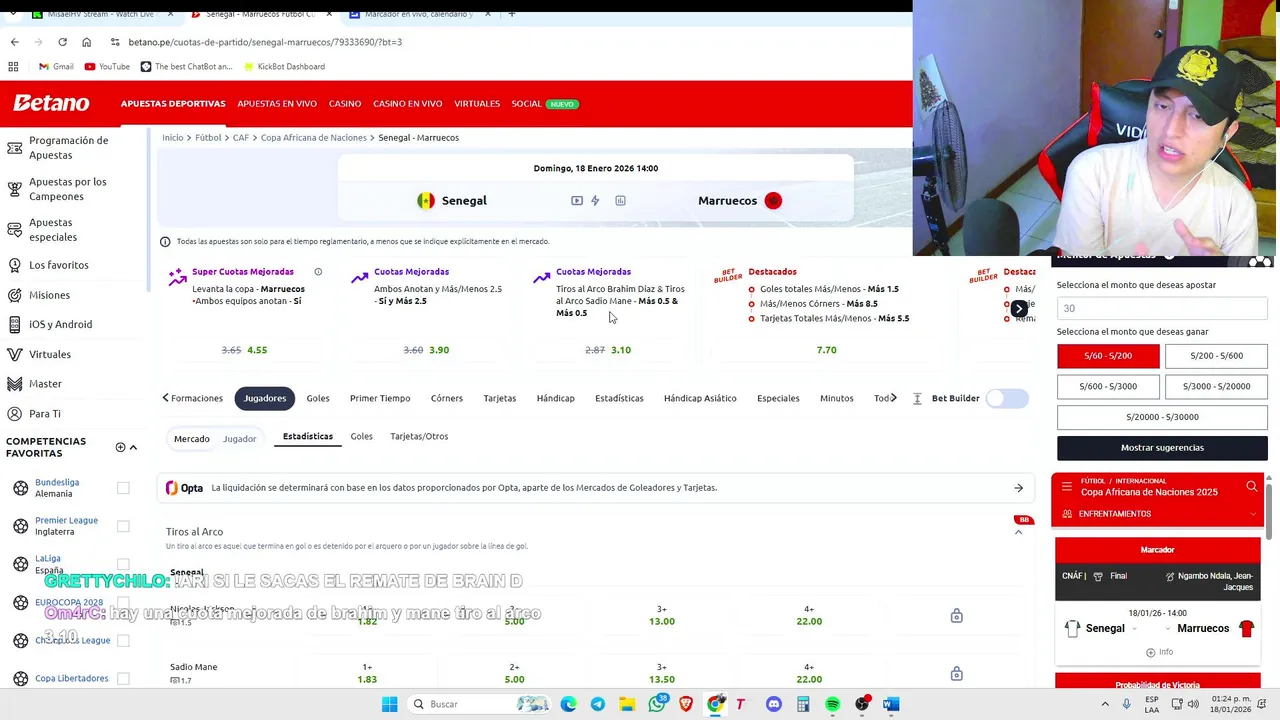The image size is (1280, 720).
Task: Click Info plus icon in Marcador widget
Action: pos(1150,652)
